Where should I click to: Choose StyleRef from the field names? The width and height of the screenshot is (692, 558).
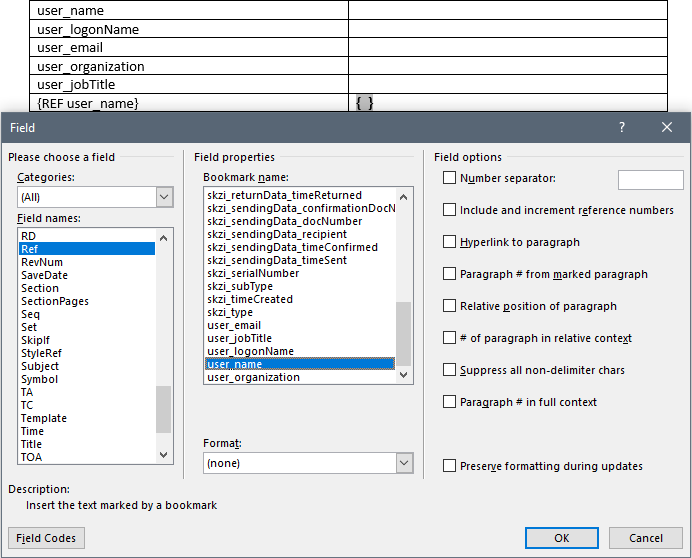click(44, 353)
